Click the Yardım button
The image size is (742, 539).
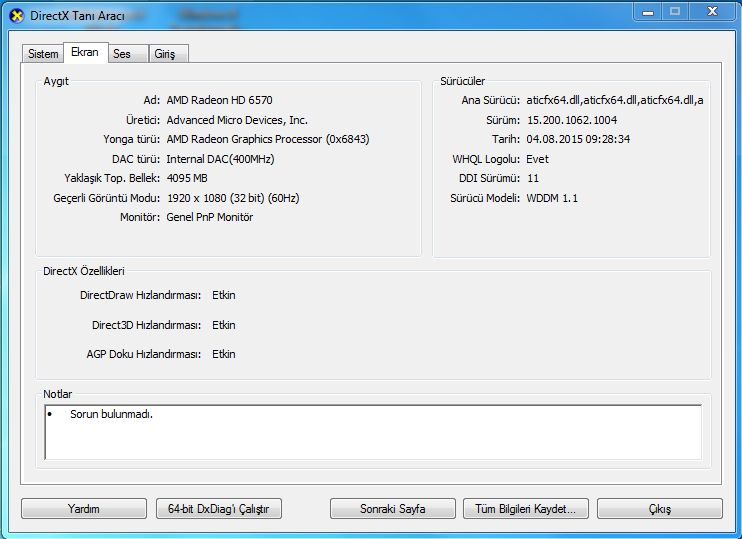tap(84, 509)
